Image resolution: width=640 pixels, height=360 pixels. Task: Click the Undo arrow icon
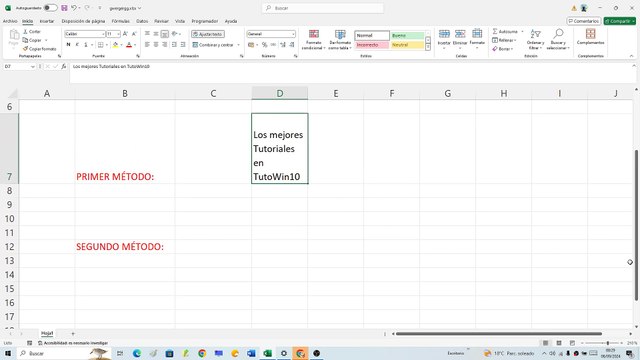pyautogui.click(x=73, y=8)
